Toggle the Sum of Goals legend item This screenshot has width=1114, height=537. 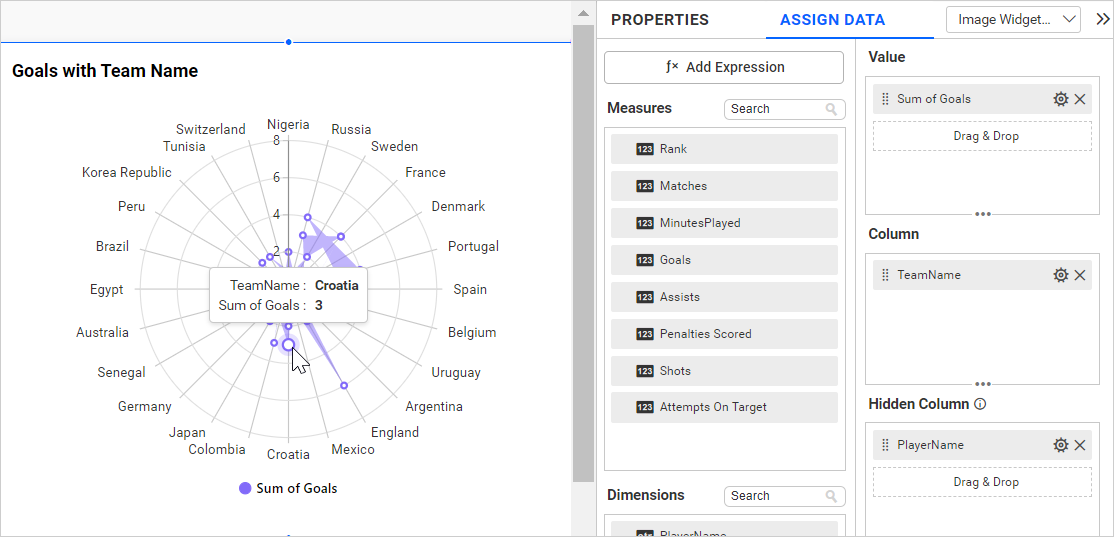tap(288, 489)
